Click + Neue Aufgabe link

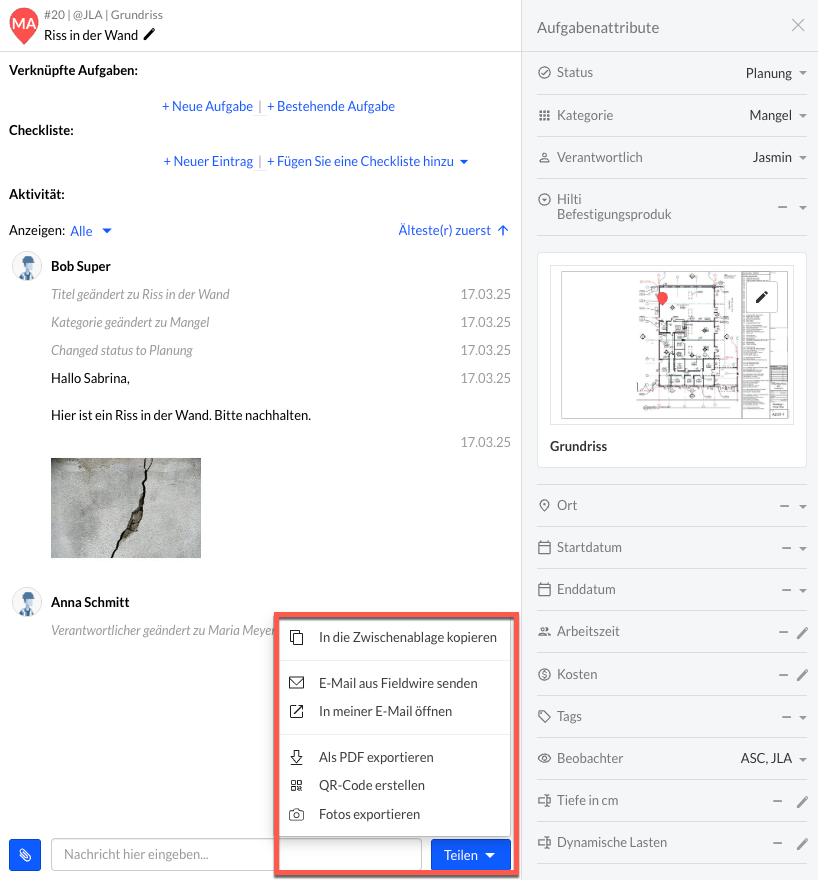pos(207,107)
